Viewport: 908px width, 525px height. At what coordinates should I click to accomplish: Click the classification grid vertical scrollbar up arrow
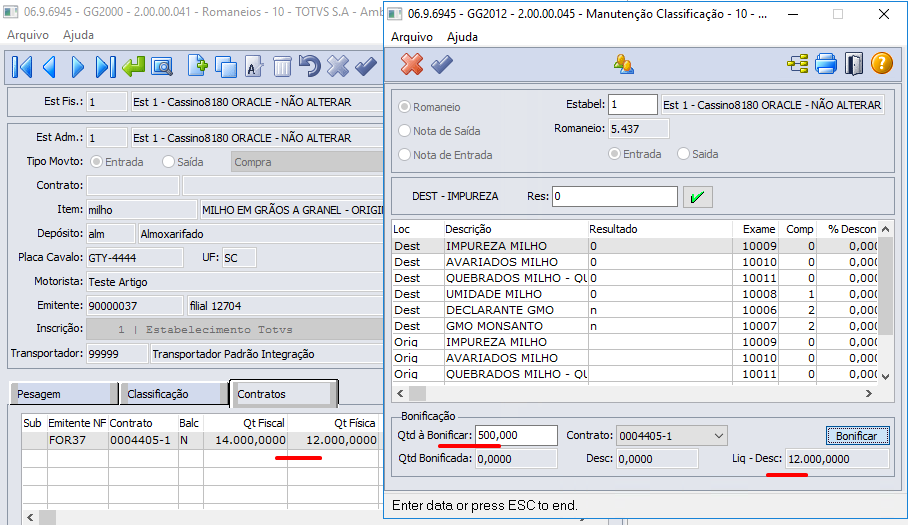click(x=885, y=229)
